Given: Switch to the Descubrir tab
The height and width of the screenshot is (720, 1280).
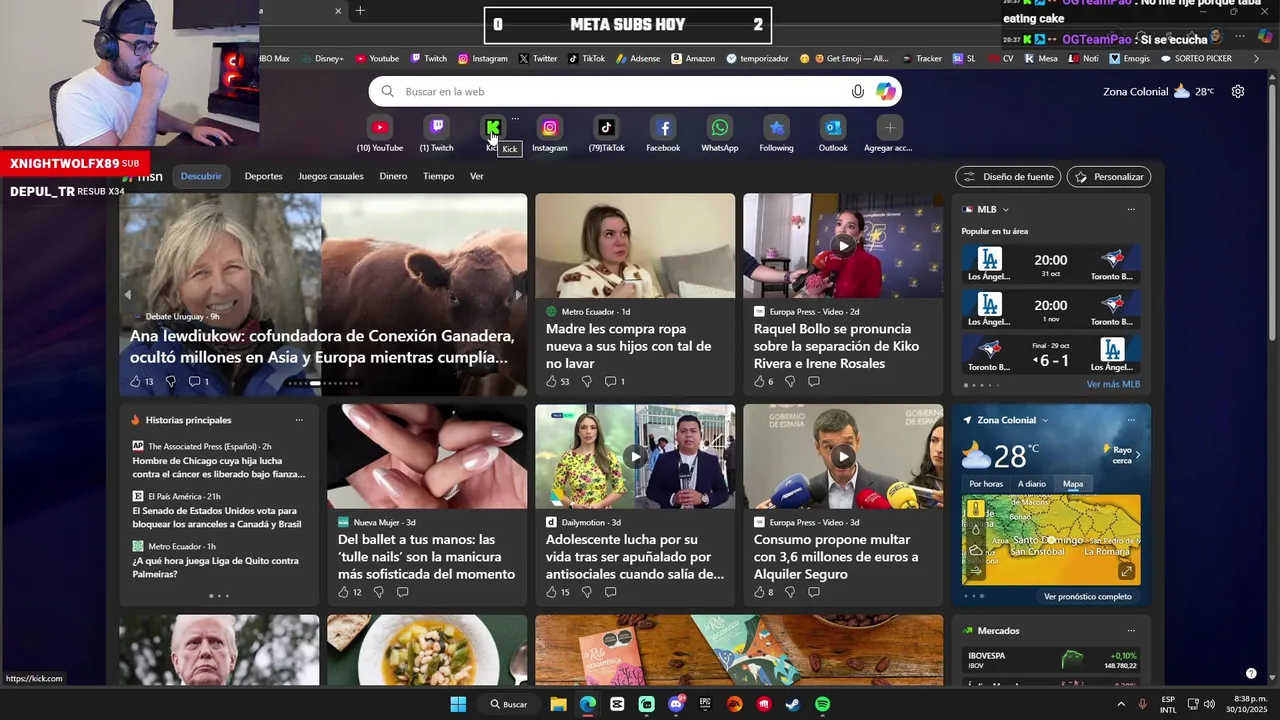Looking at the screenshot, I should tap(201, 176).
